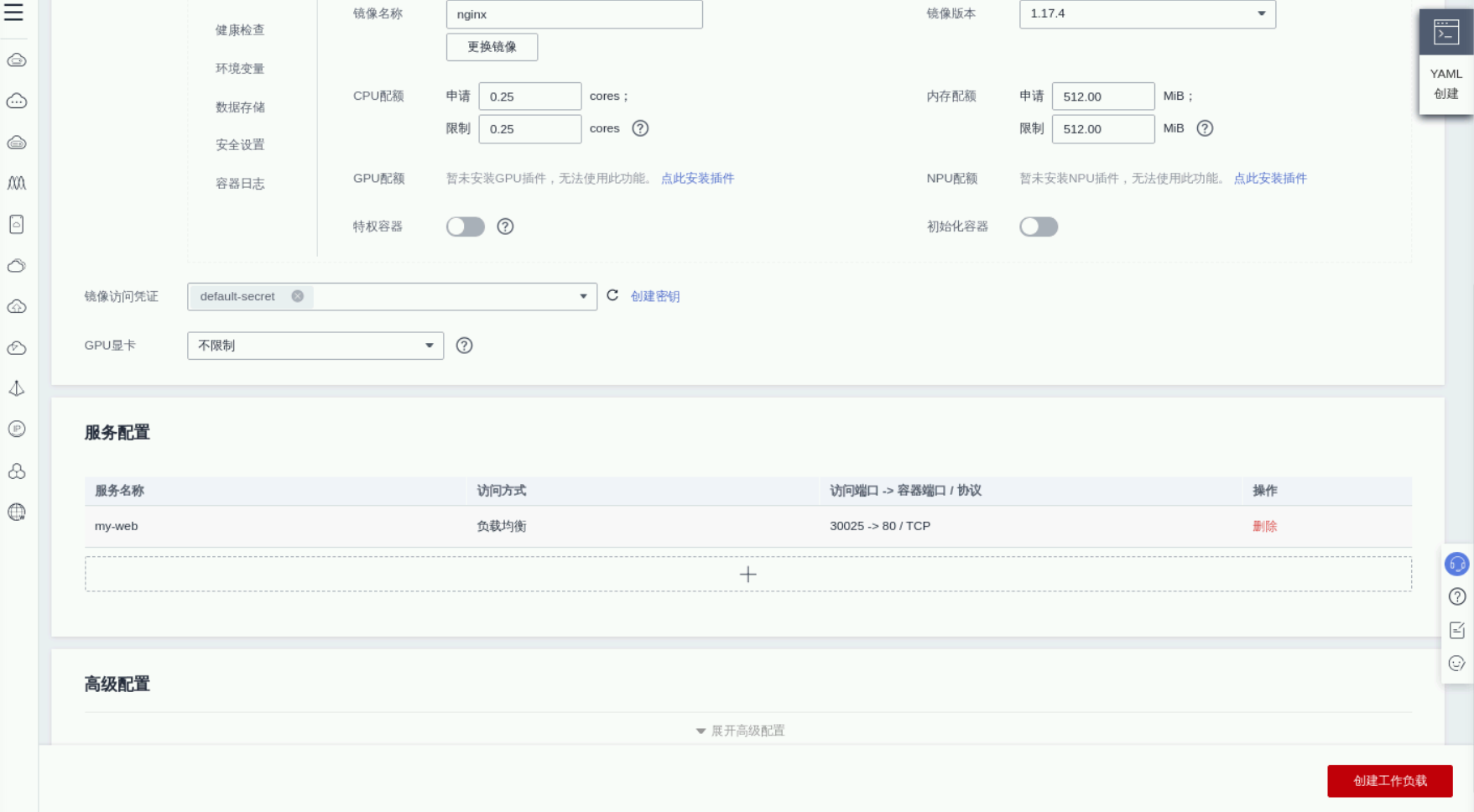
Task: Click the 内存 限制 MiB input
Action: point(1103,129)
